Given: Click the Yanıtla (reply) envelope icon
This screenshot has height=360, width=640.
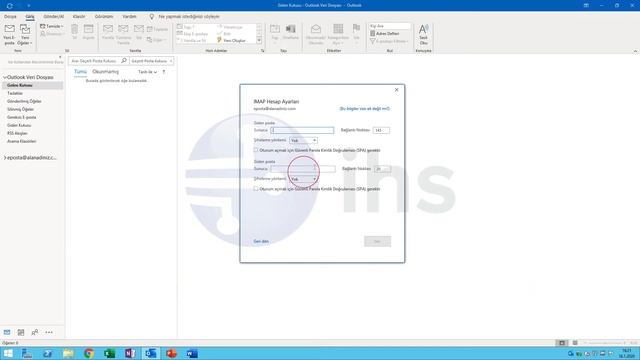Looking at the screenshot, I should point(108,29).
